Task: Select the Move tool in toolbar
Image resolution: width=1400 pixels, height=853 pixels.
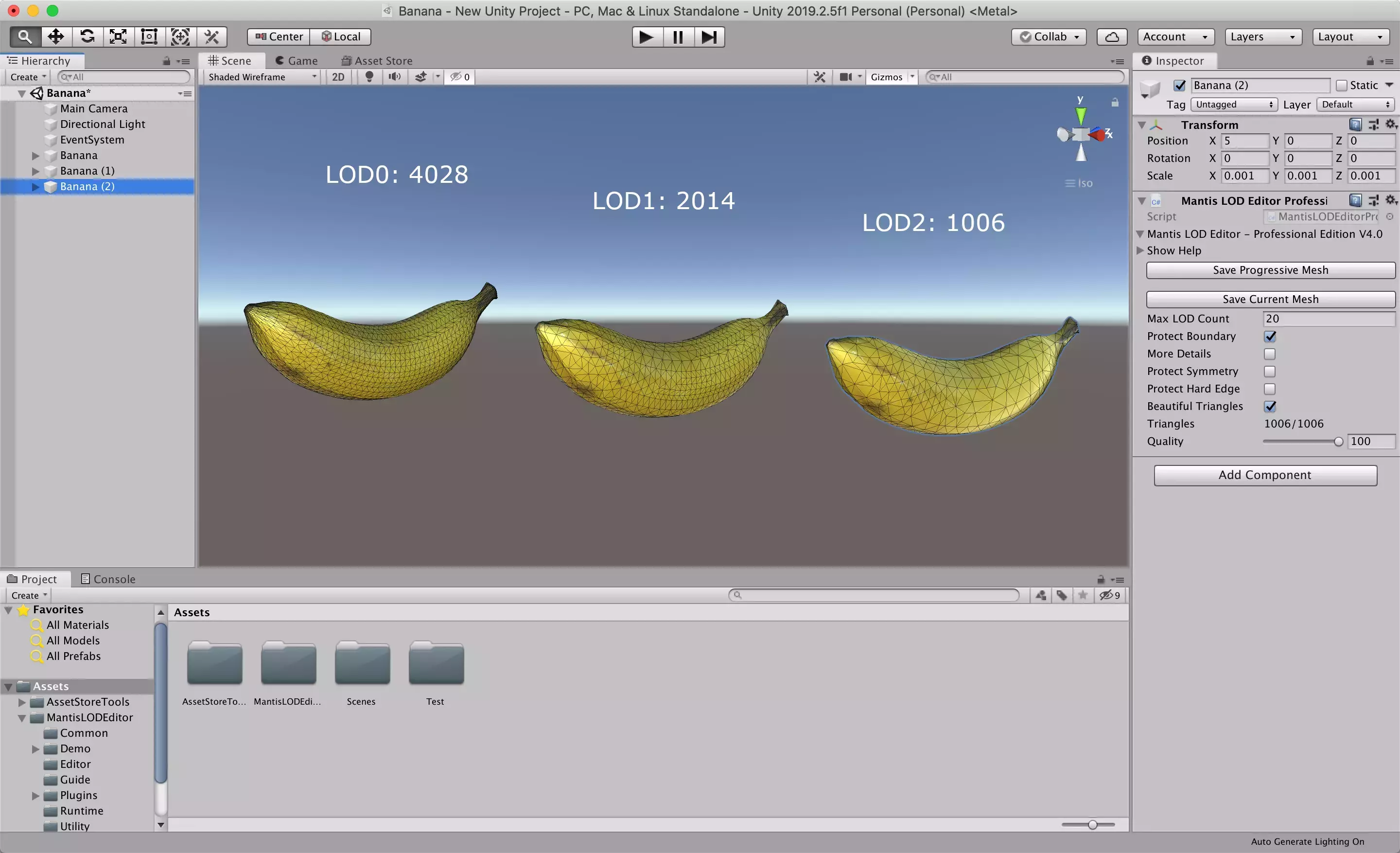Action: (56, 36)
